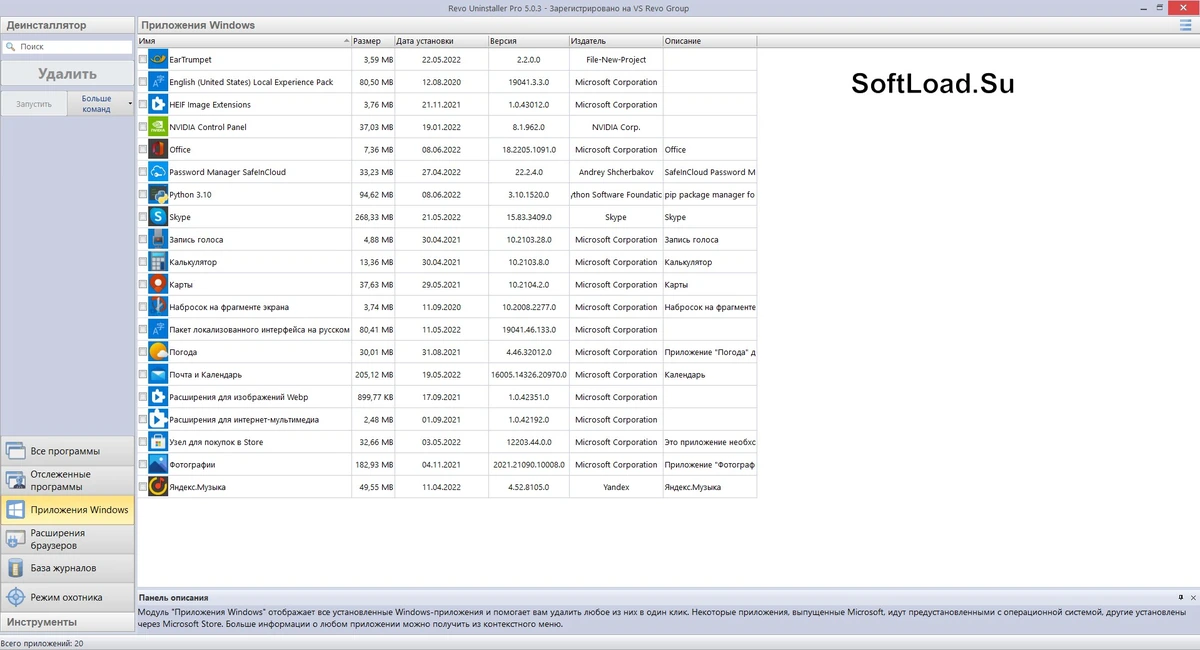
Task: Click the Яндекс.Музыка icon
Action: tap(158, 487)
